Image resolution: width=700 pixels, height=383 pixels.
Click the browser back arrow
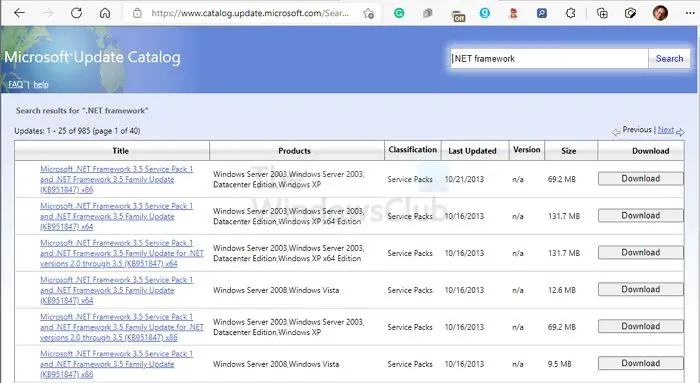20,13
